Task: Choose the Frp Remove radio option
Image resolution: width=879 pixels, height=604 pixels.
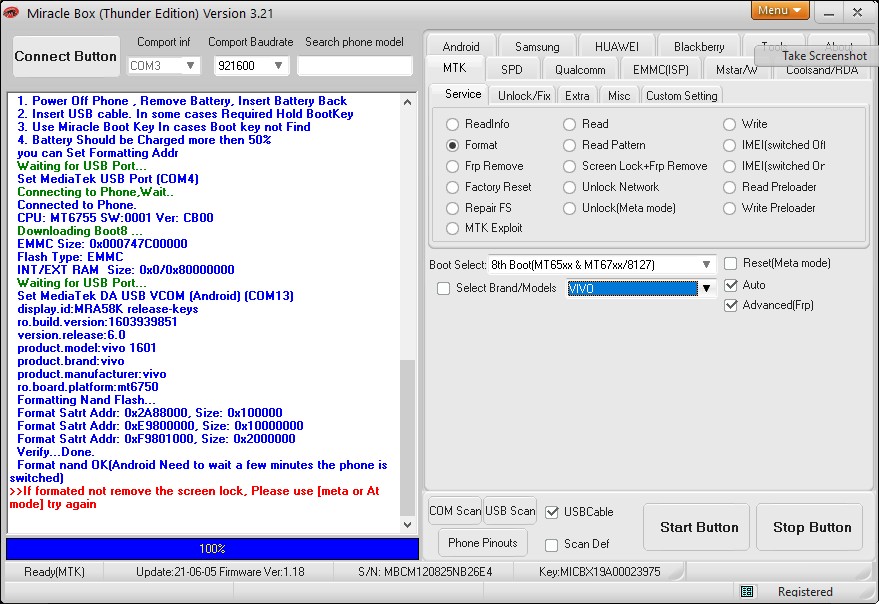Action: pyautogui.click(x=452, y=167)
